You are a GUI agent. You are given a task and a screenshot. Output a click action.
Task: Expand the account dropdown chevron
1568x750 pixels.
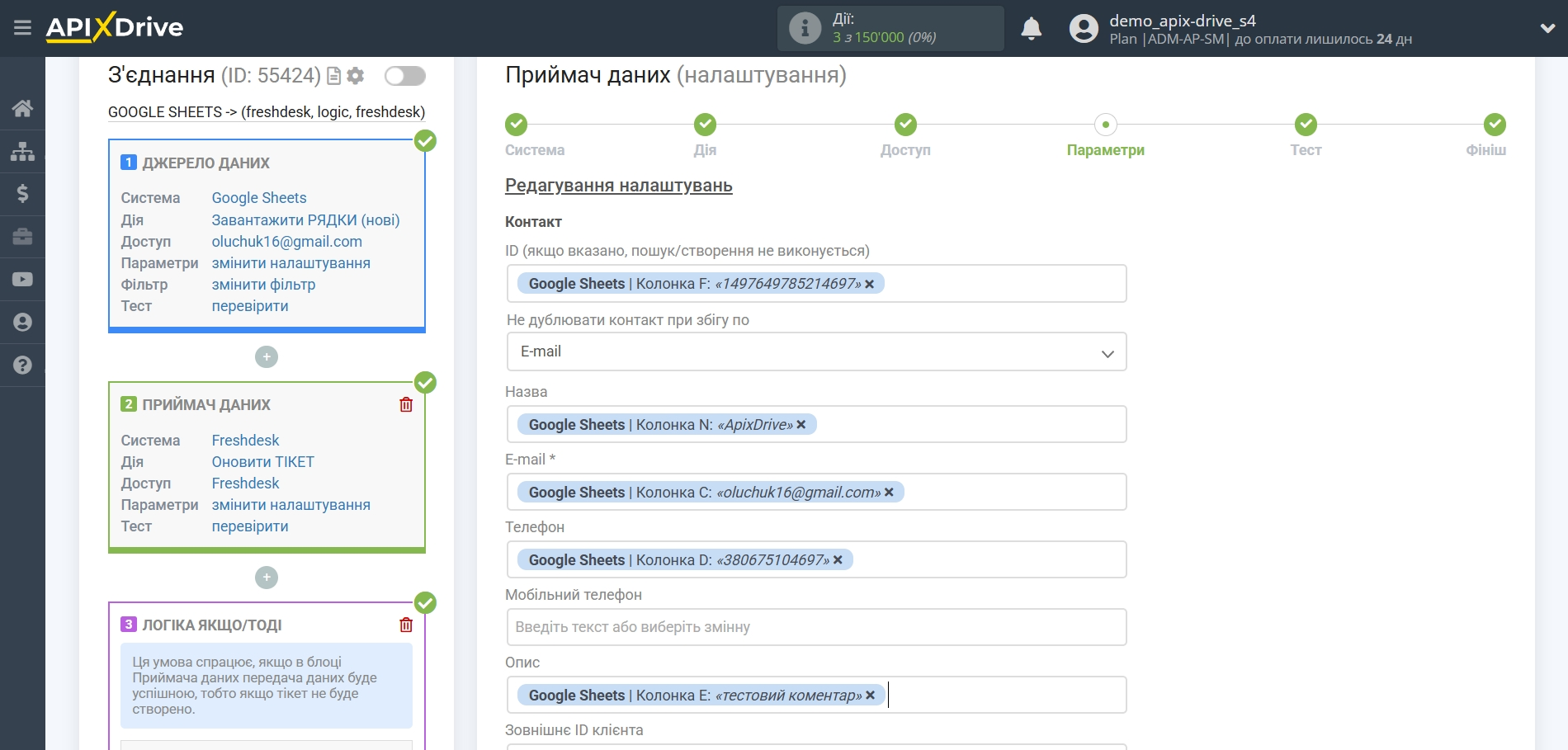point(1547,28)
